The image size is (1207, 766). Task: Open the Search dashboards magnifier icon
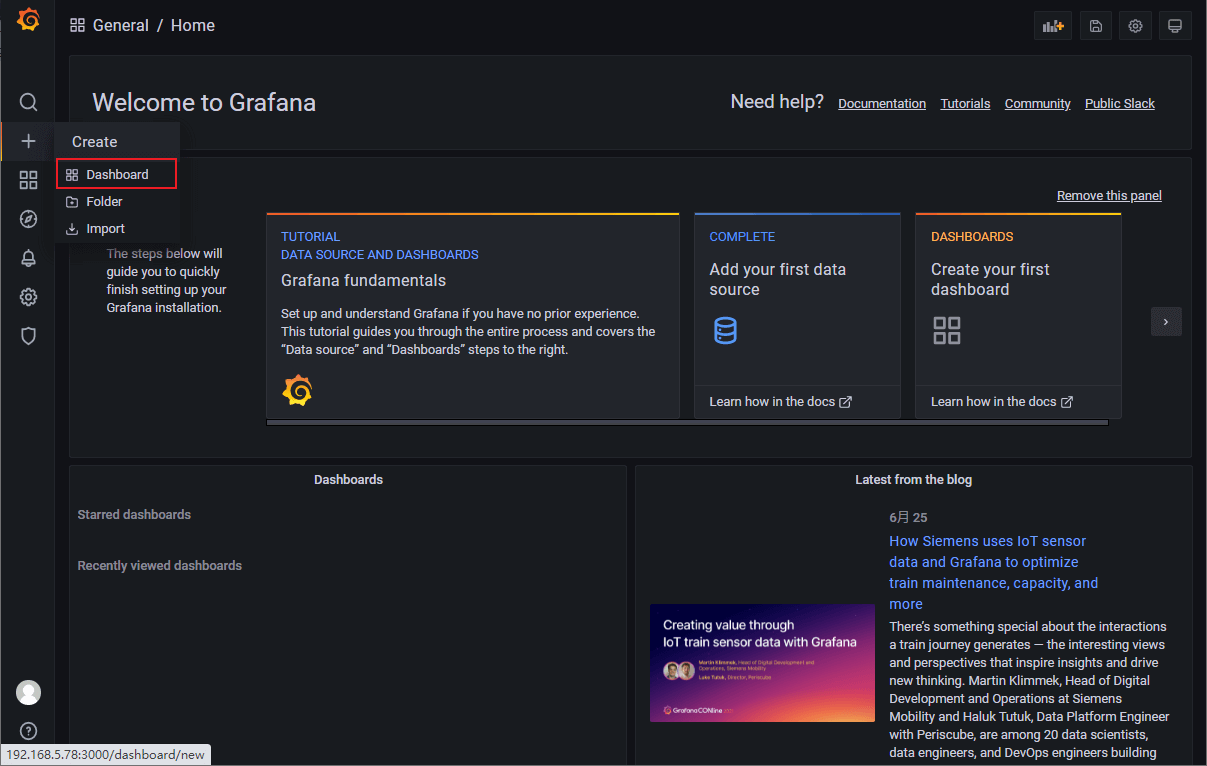coord(28,102)
